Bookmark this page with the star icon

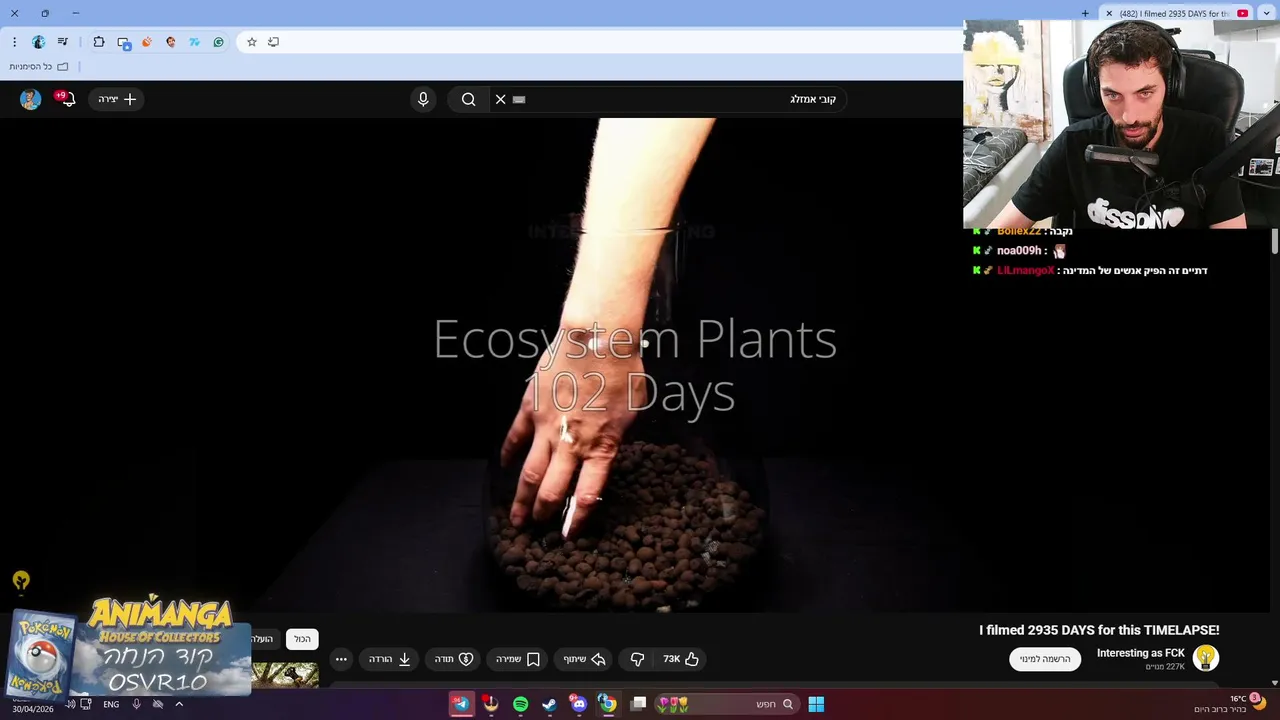(x=252, y=42)
